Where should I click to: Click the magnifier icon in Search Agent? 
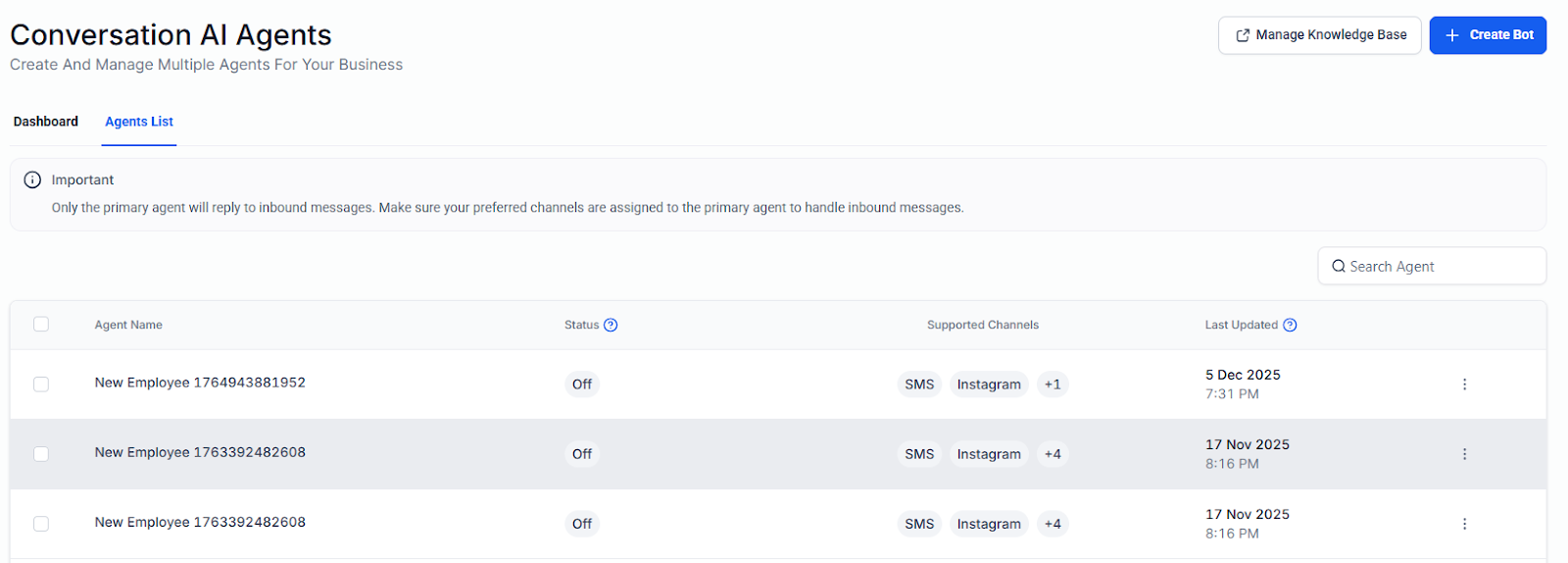(x=1338, y=267)
